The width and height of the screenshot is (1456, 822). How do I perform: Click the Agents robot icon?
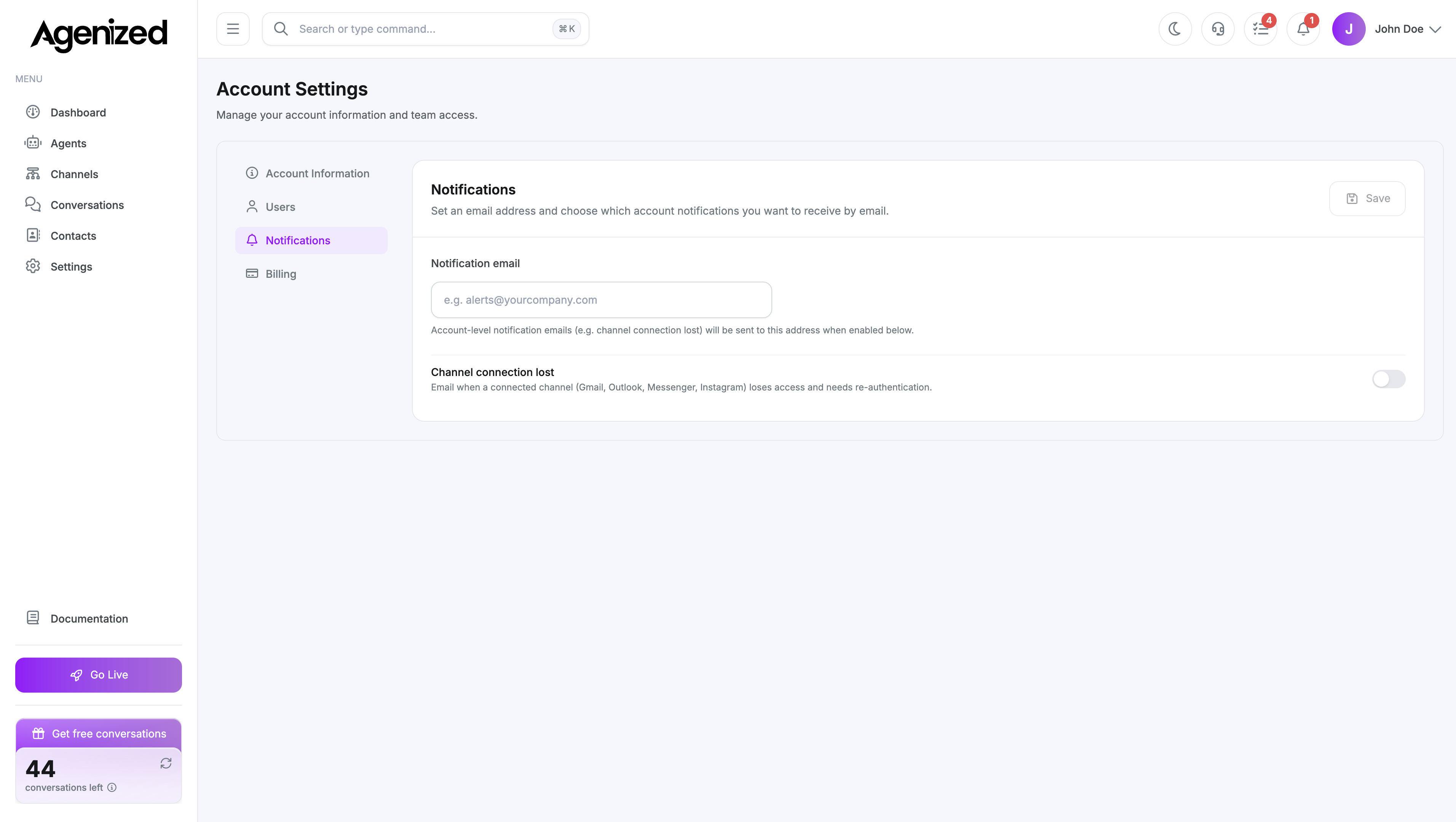[x=33, y=142]
